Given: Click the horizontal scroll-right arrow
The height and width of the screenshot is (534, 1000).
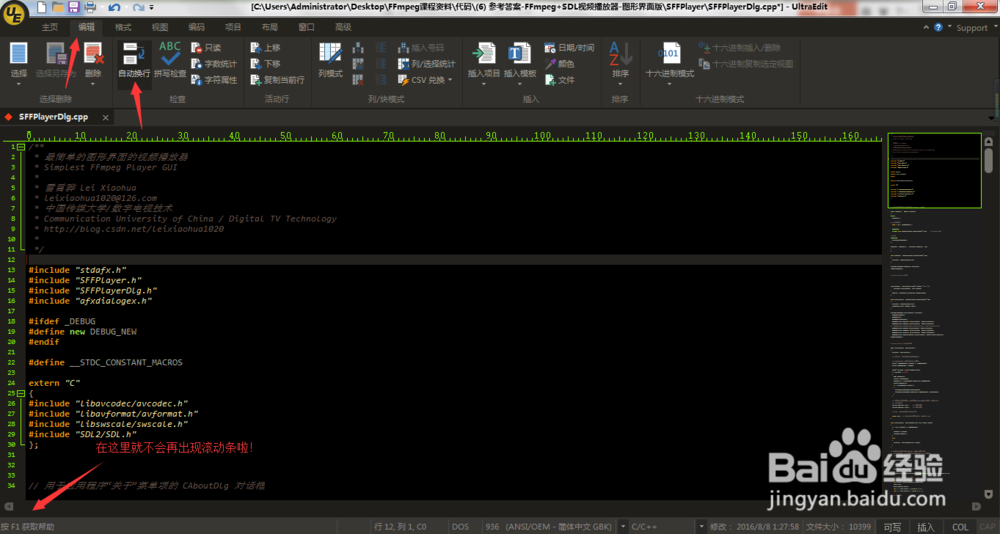Looking at the screenshot, I should 976,507.
